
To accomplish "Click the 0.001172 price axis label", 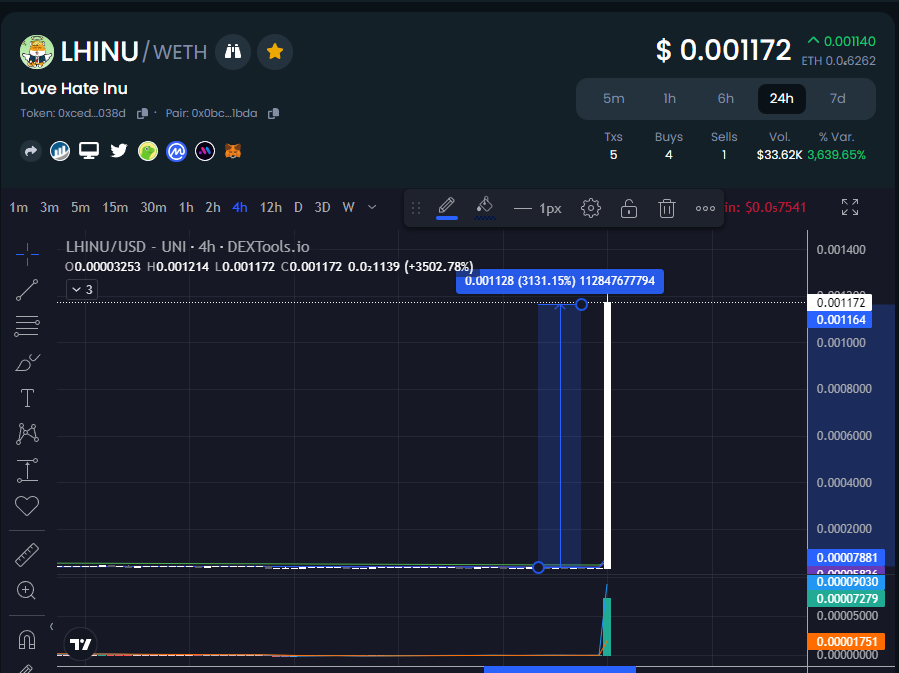I will [x=840, y=303].
